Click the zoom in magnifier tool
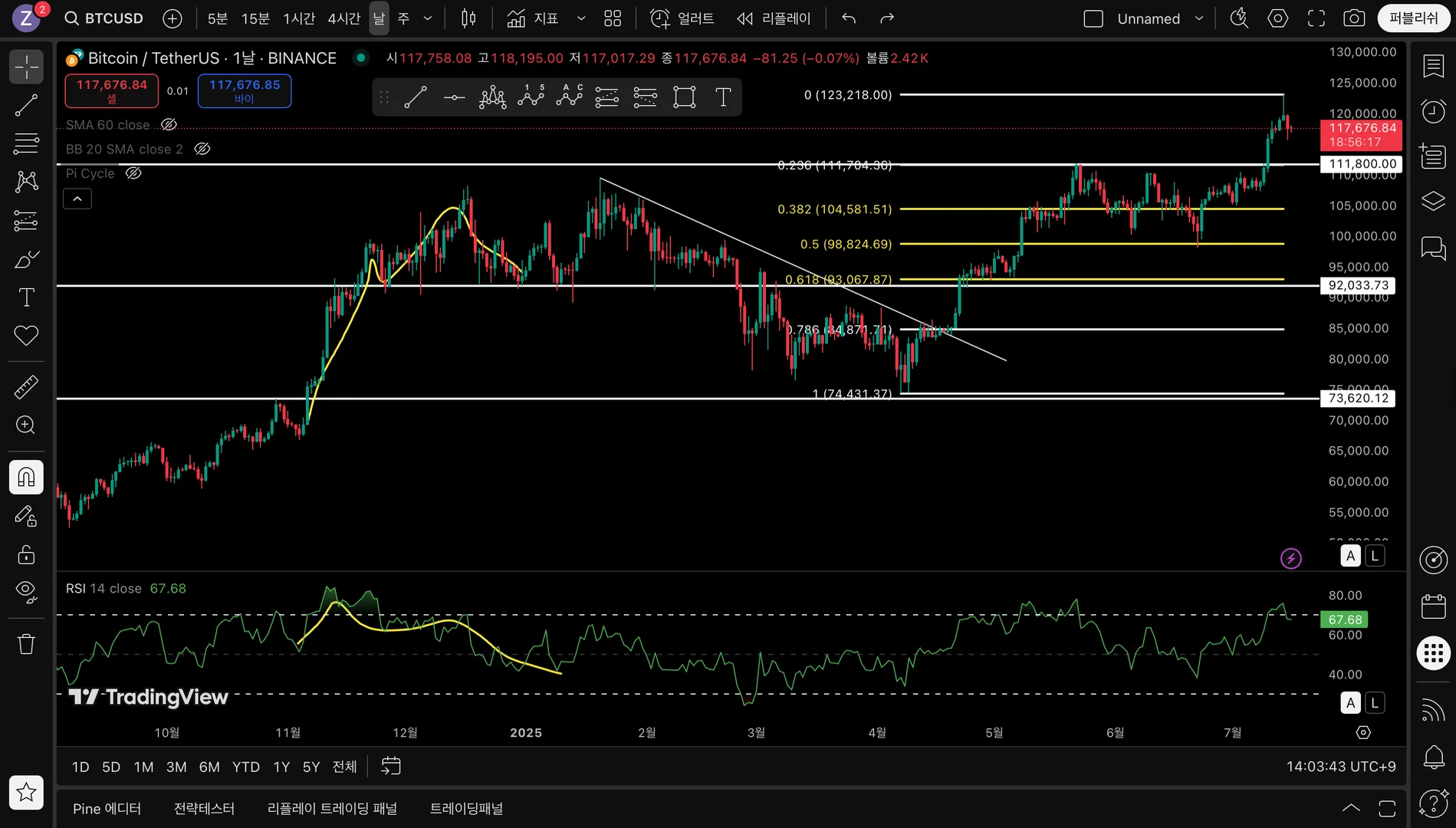Viewport: 1456px width, 828px height. point(26,426)
